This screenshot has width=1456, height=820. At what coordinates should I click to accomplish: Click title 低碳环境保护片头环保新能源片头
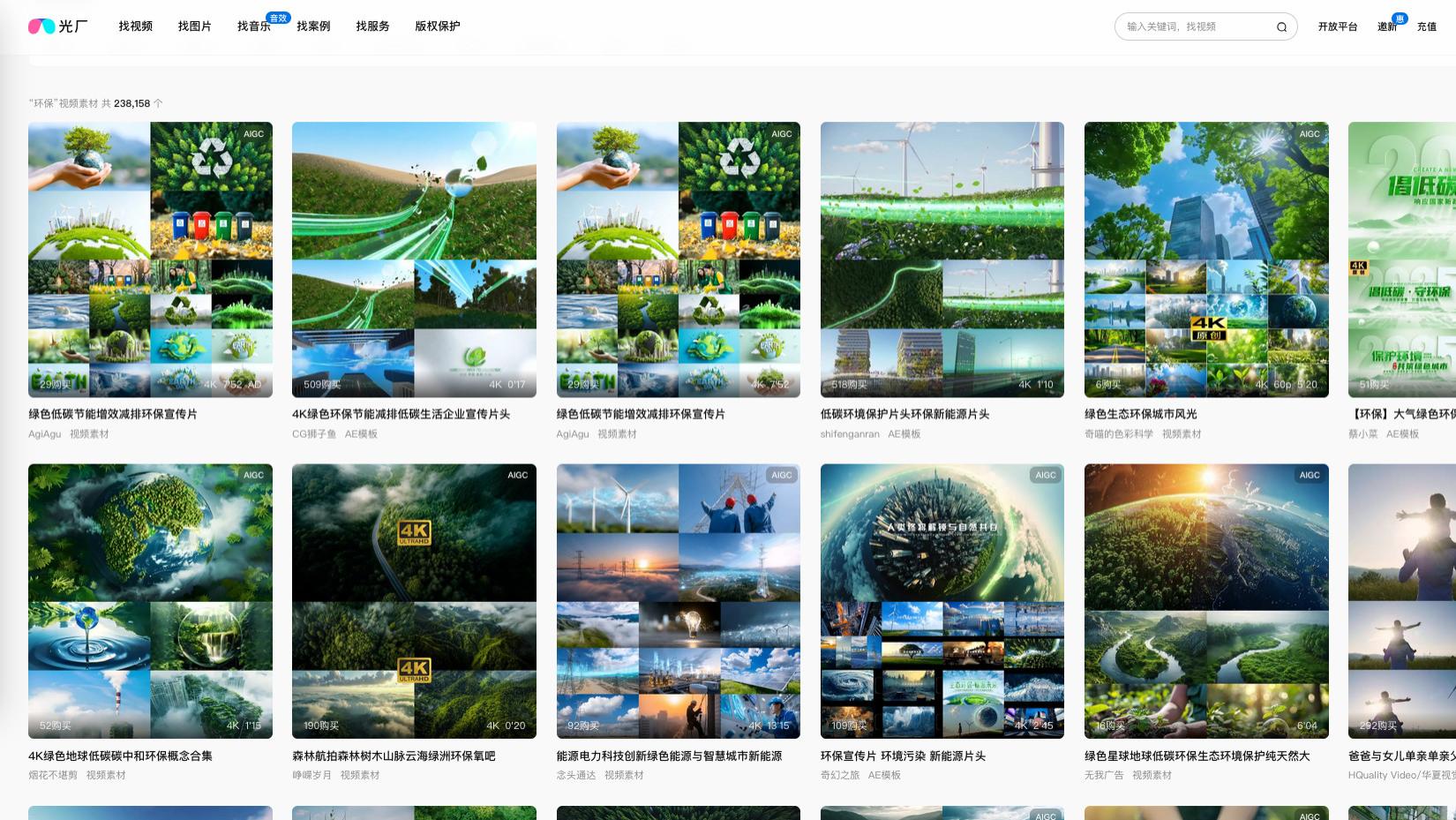[905, 414]
